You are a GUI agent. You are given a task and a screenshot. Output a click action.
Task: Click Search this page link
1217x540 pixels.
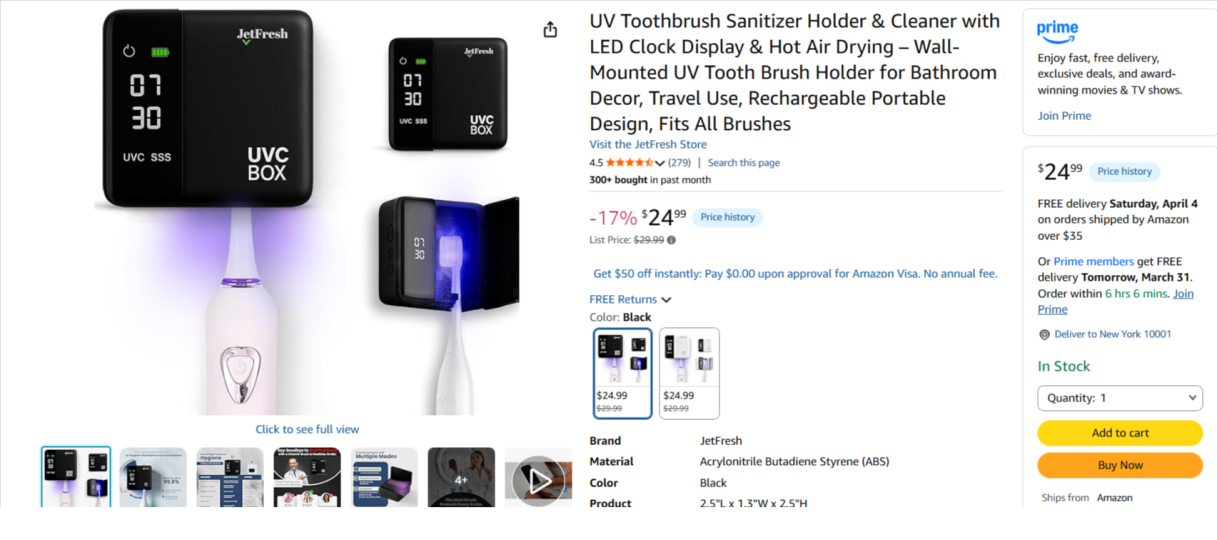tap(744, 163)
